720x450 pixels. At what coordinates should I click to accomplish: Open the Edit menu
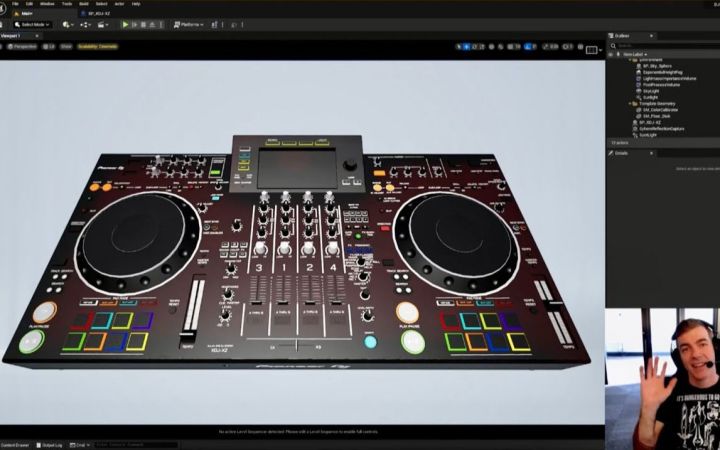[29, 4]
